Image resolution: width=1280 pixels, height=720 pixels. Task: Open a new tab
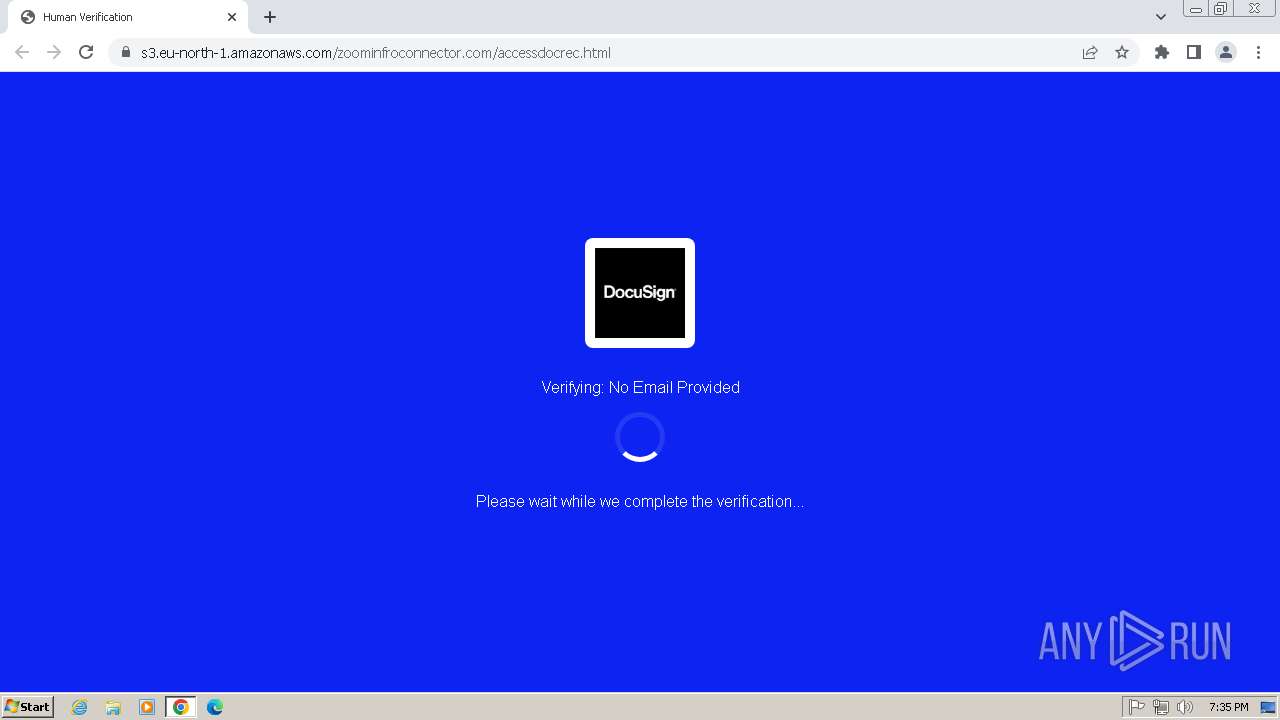(x=270, y=17)
